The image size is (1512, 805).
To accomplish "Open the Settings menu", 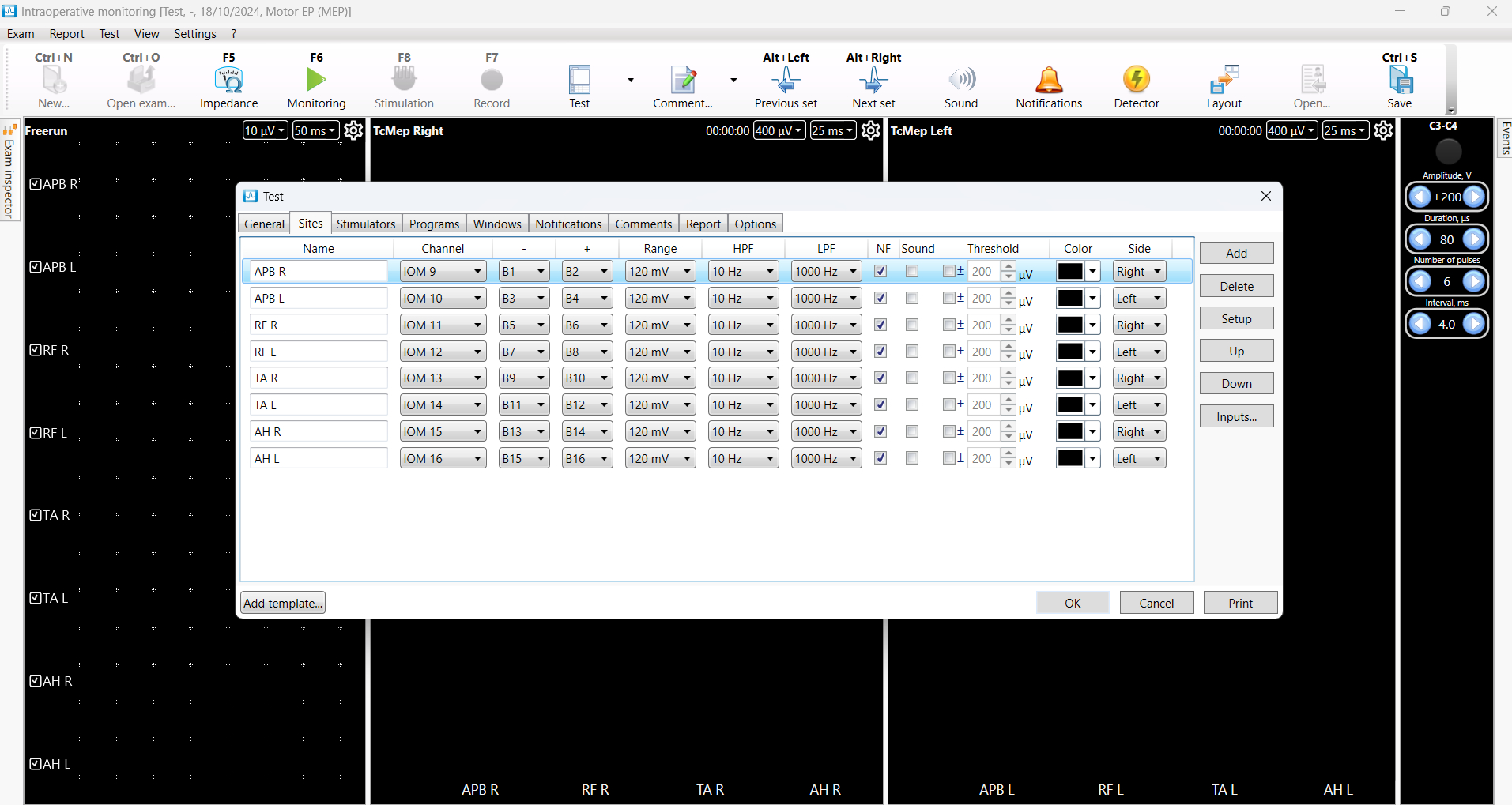I will 194,33.
